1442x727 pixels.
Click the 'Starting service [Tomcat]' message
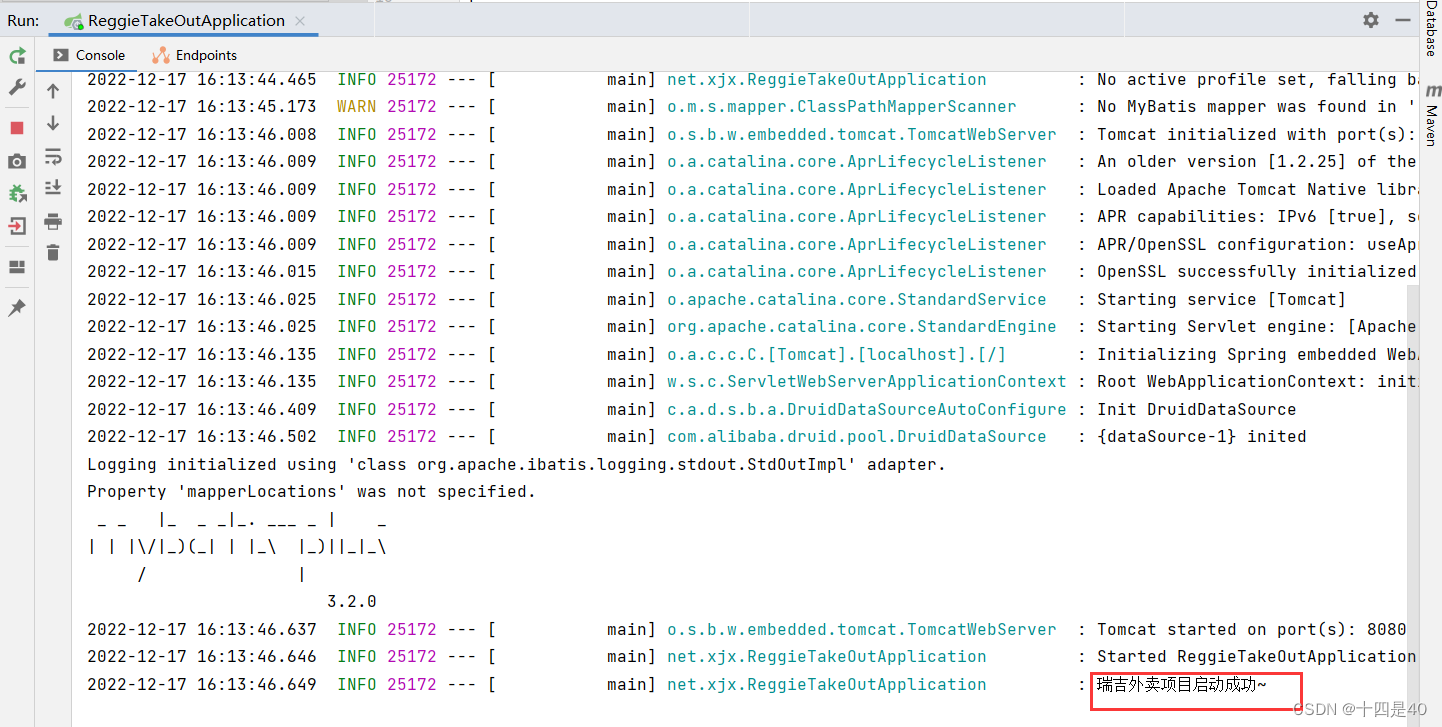pos(1222,299)
